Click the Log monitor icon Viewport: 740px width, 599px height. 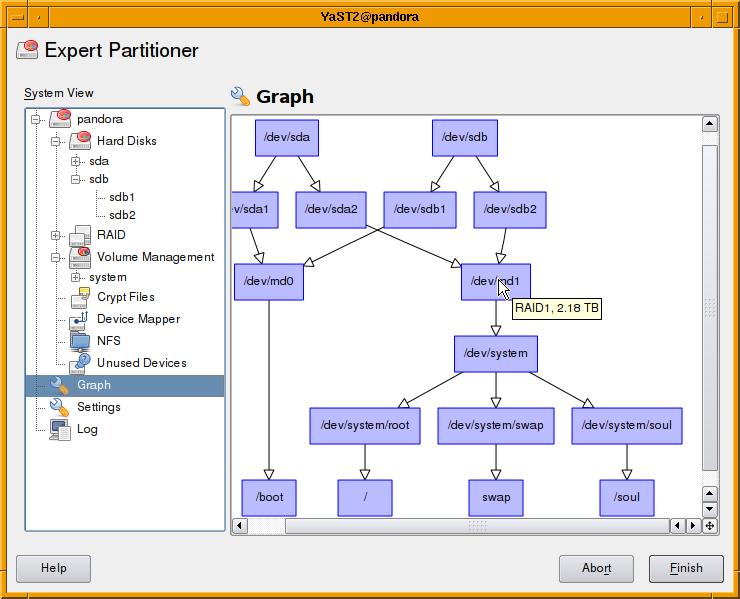(60, 430)
